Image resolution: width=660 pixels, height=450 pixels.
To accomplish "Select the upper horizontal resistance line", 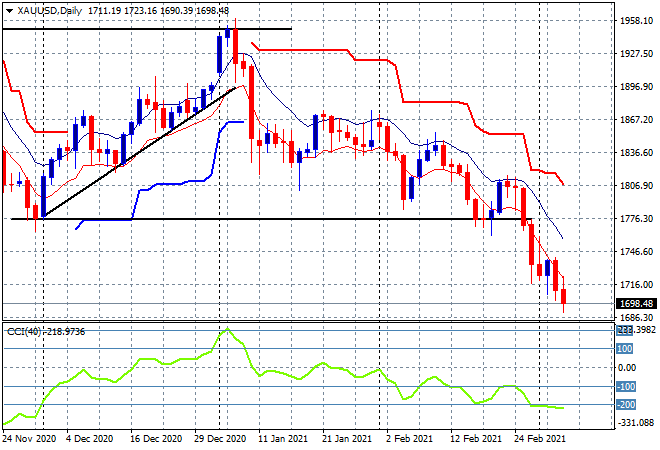I will pyautogui.click(x=147, y=29).
